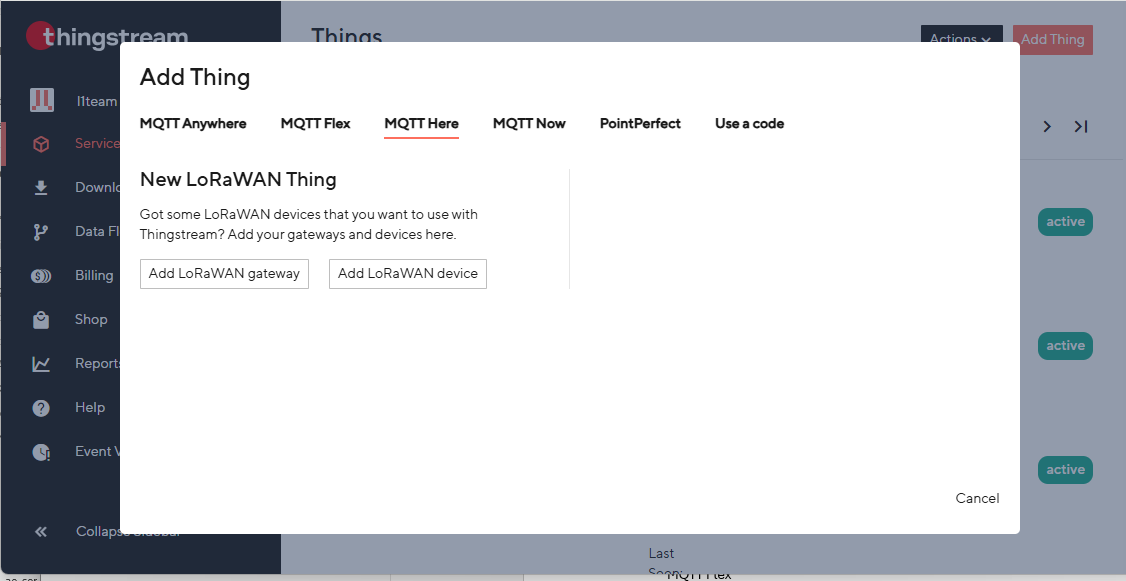Click the Services cube icon in sidebar
This screenshot has width=1126, height=581.
pos(41,144)
